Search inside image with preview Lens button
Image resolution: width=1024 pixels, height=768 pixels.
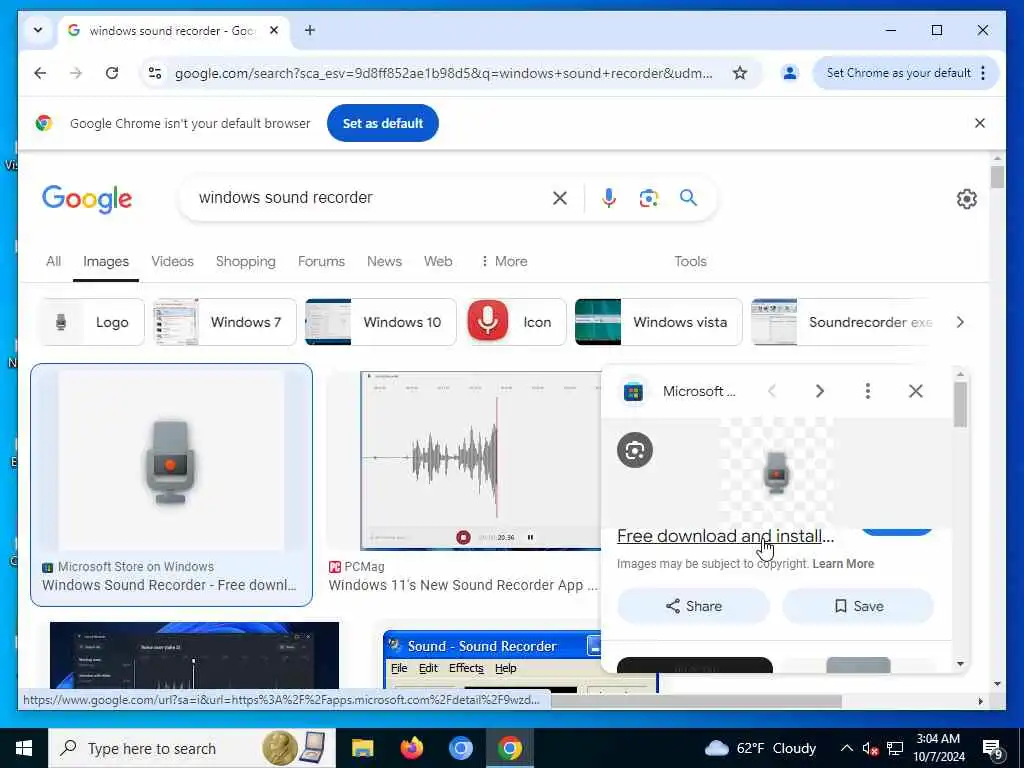click(x=635, y=450)
